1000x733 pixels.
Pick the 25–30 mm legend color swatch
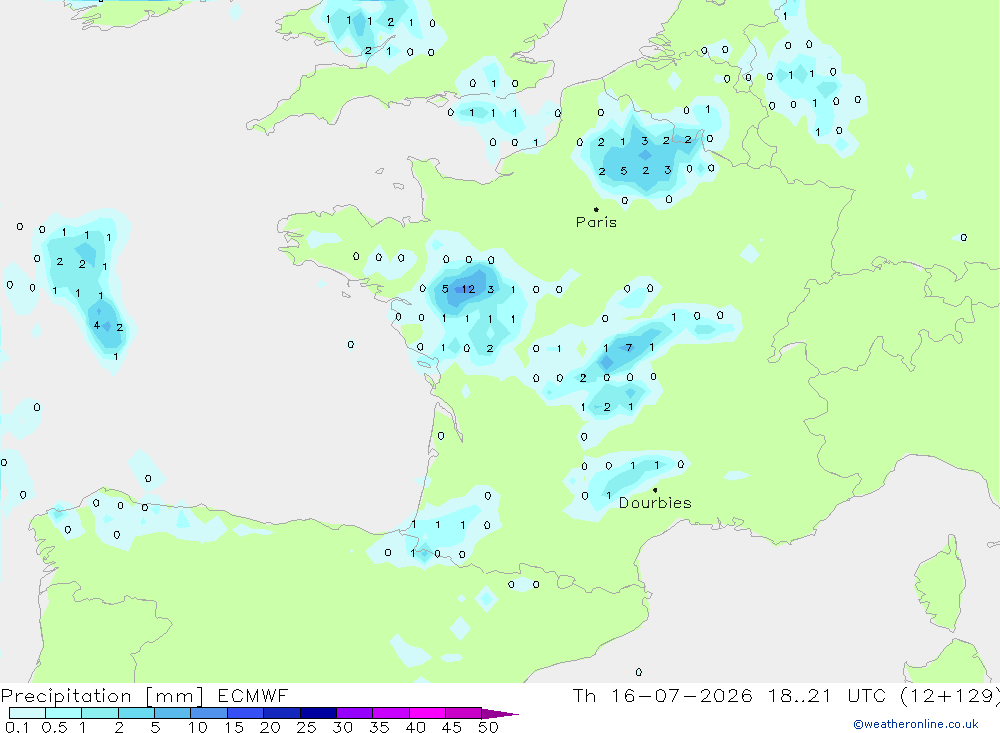click(318, 713)
